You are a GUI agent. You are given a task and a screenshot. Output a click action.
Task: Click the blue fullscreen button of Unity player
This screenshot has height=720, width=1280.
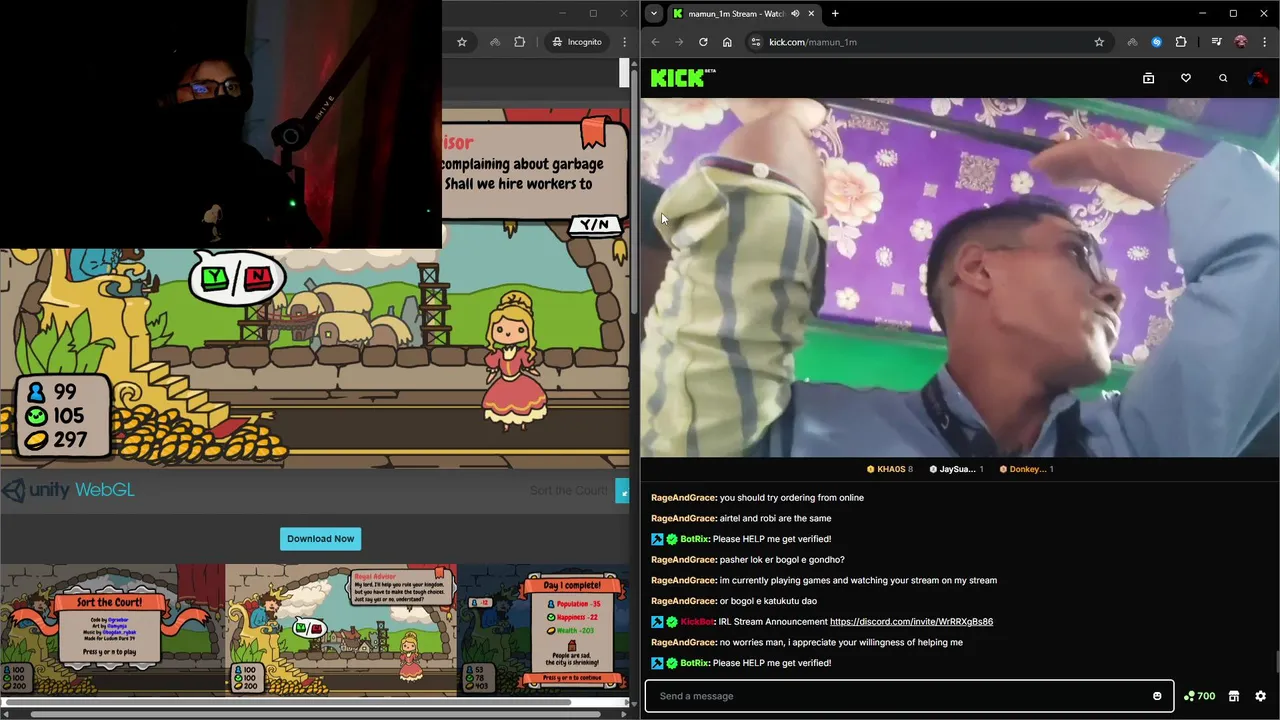pyautogui.click(x=622, y=490)
